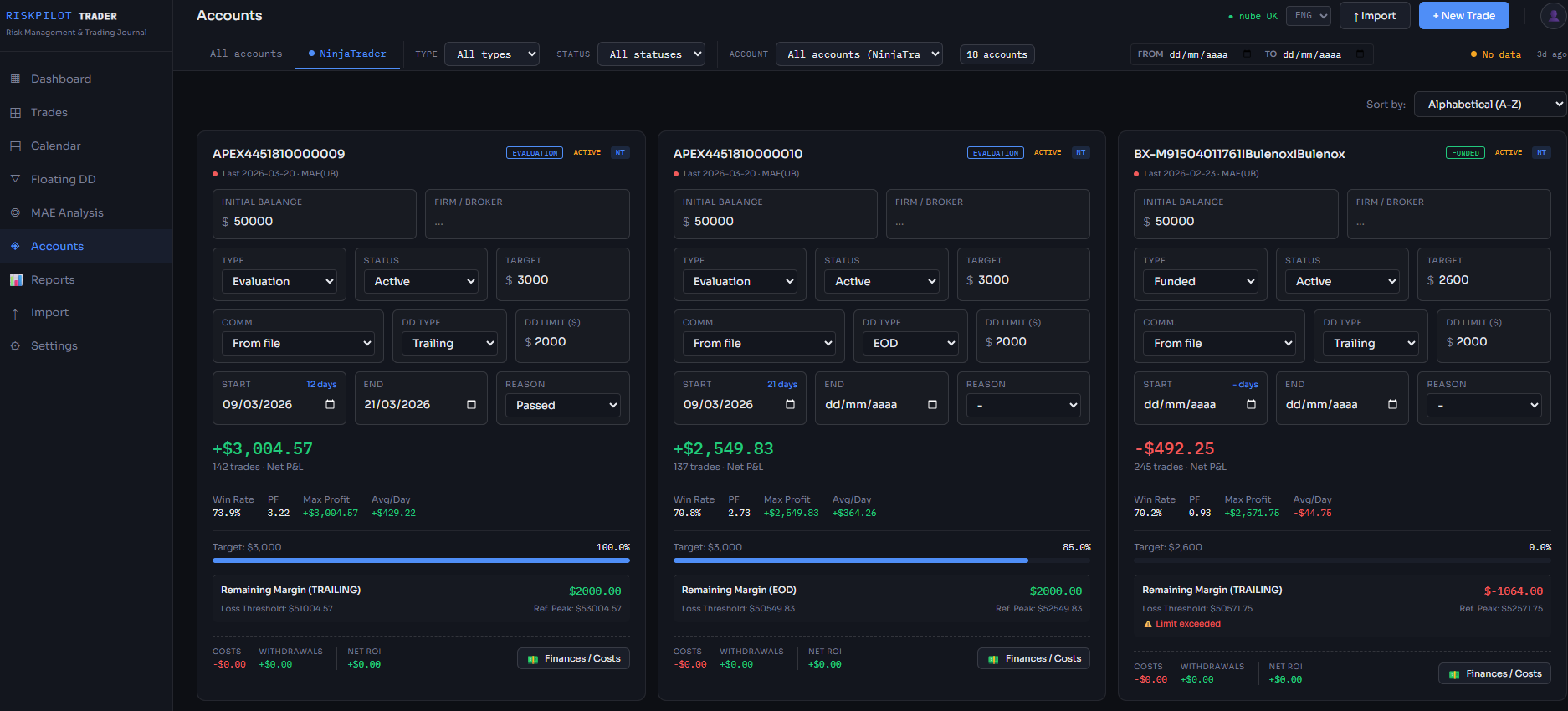
Task: Switch to the NinjaTrader tab
Action: coord(347,54)
